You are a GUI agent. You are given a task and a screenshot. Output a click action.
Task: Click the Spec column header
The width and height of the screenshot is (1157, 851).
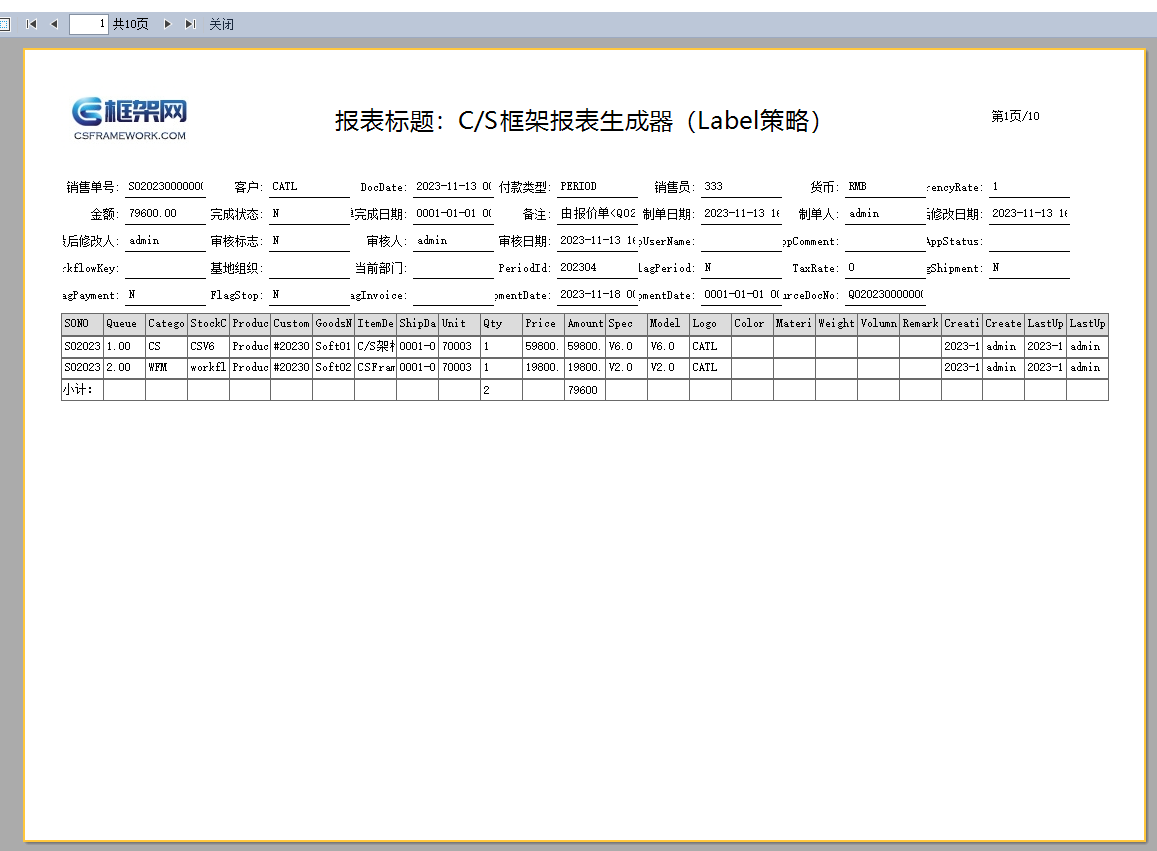626,323
